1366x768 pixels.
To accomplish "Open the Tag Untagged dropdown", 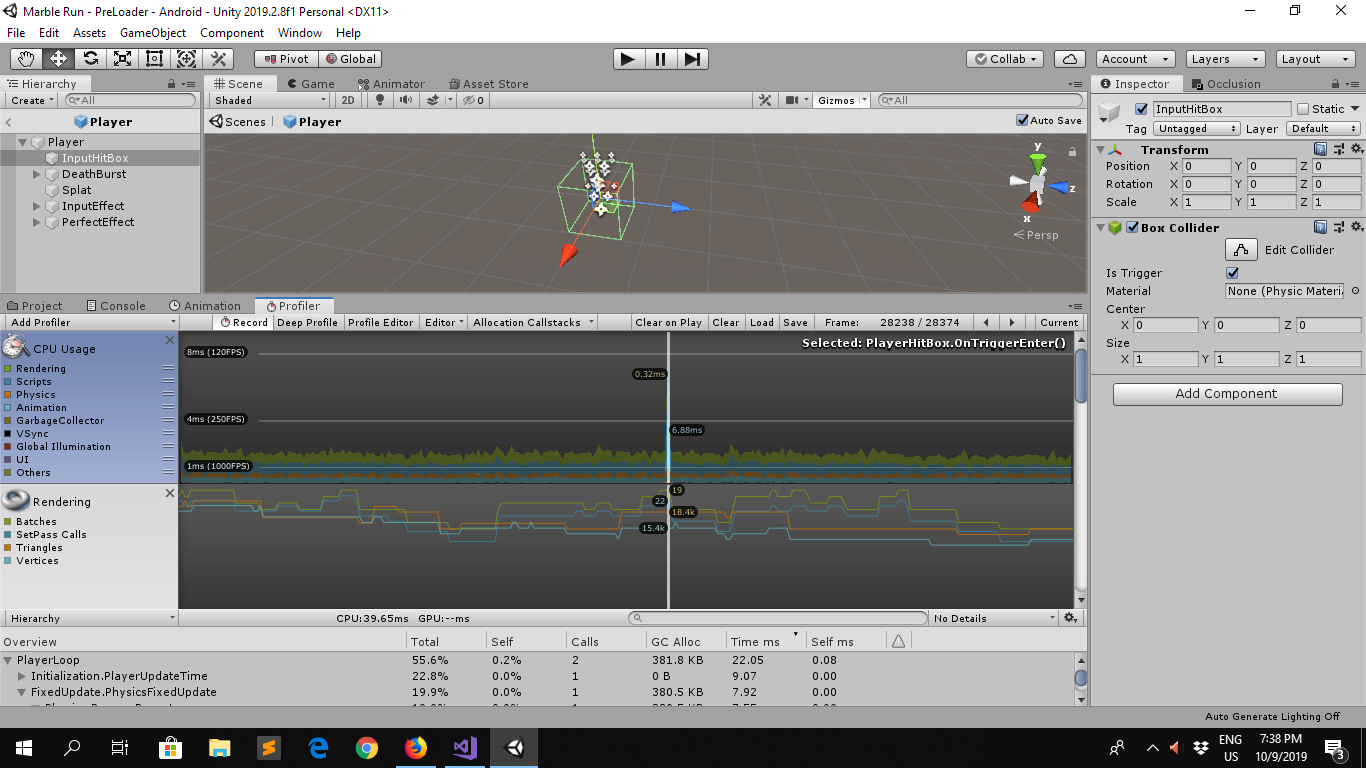I will tap(1195, 129).
